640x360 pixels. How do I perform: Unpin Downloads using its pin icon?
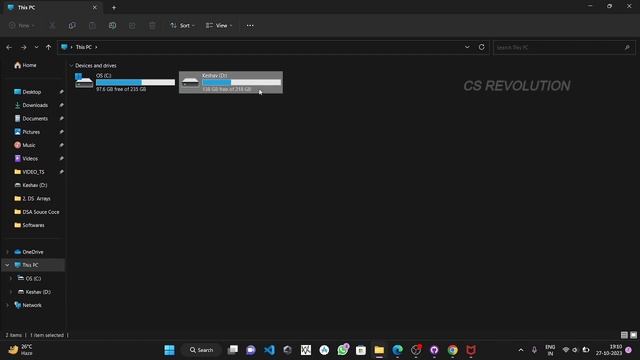tap(61, 105)
